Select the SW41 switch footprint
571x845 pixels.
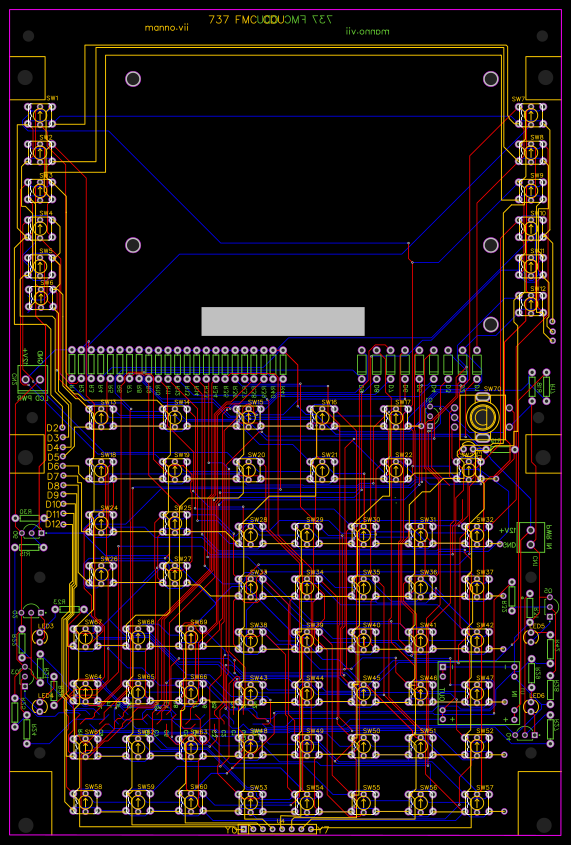(x=421, y=640)
